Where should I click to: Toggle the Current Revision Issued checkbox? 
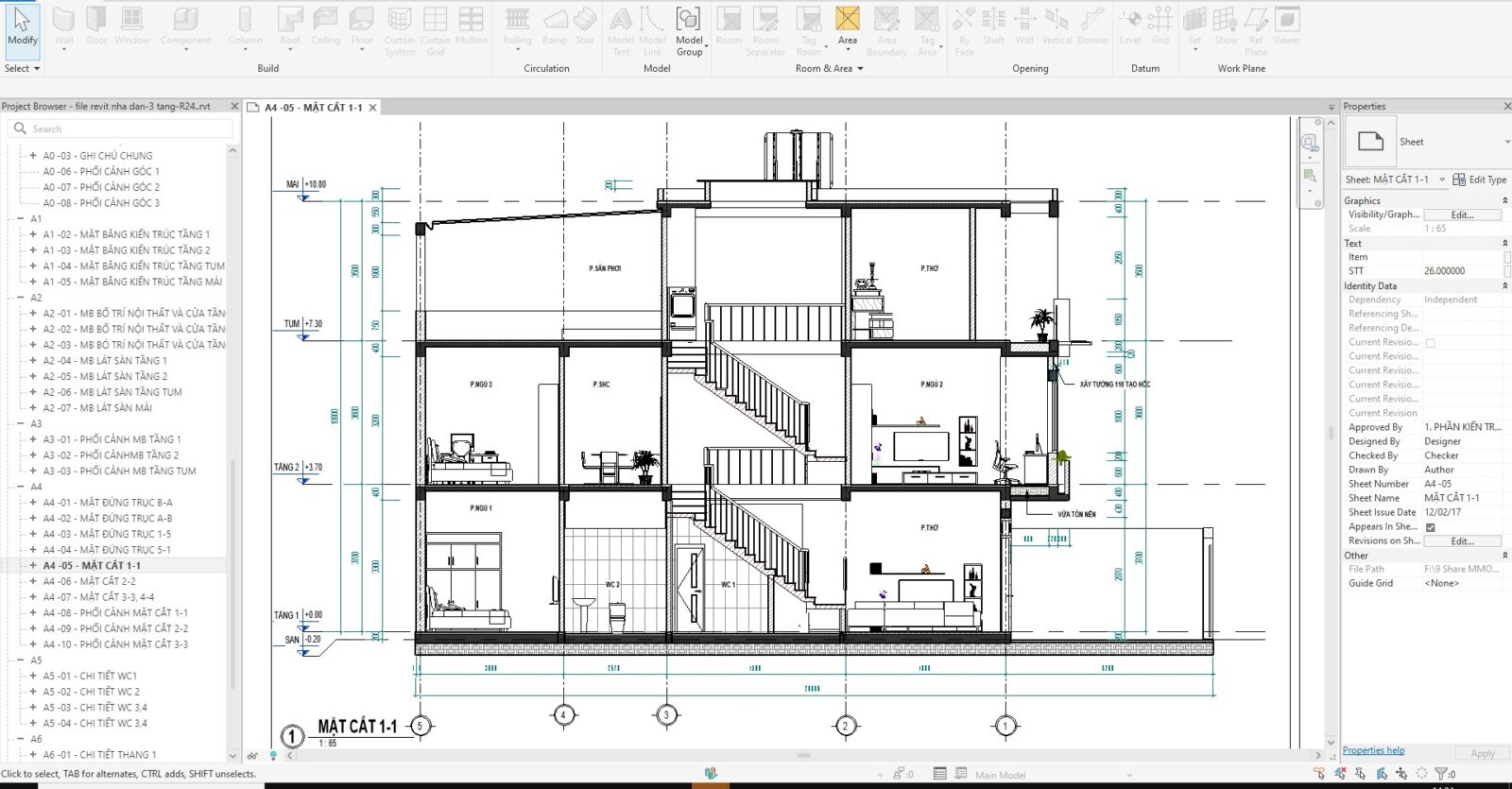coord(1430,343)
